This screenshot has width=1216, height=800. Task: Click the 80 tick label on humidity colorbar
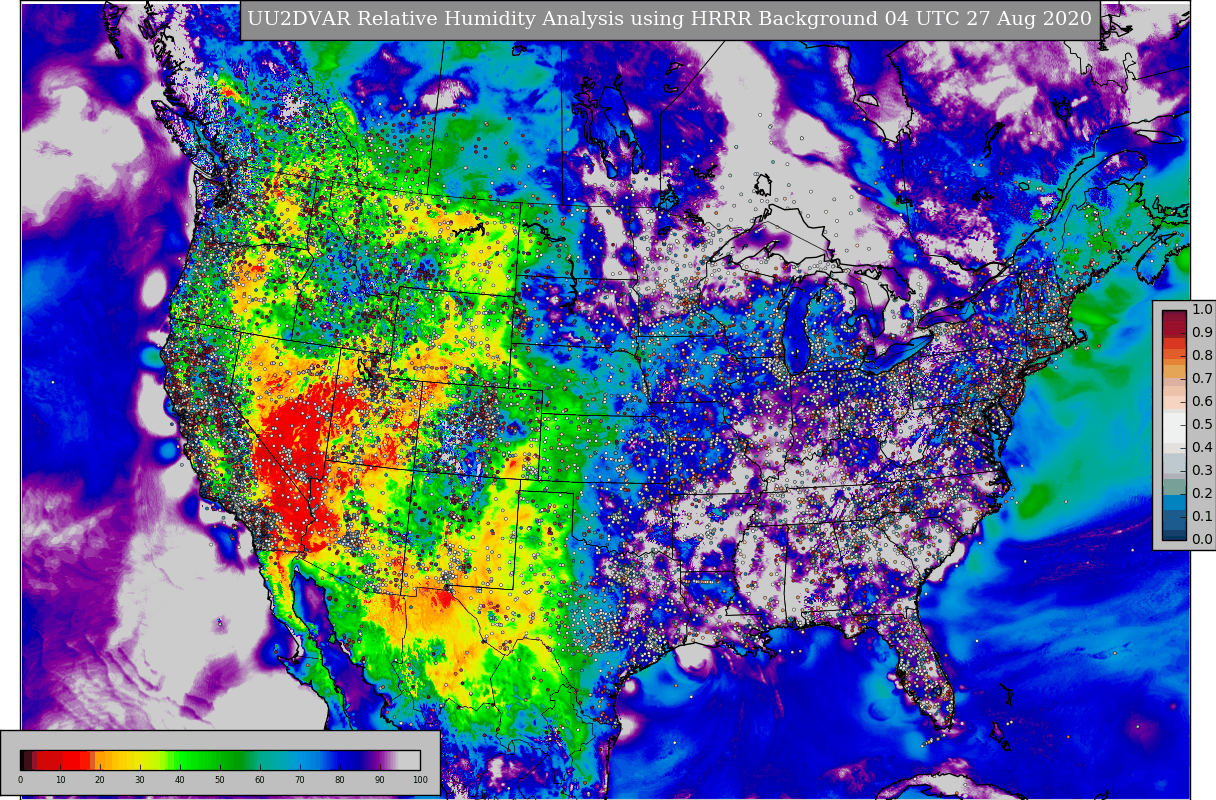(x=340, y=780)
